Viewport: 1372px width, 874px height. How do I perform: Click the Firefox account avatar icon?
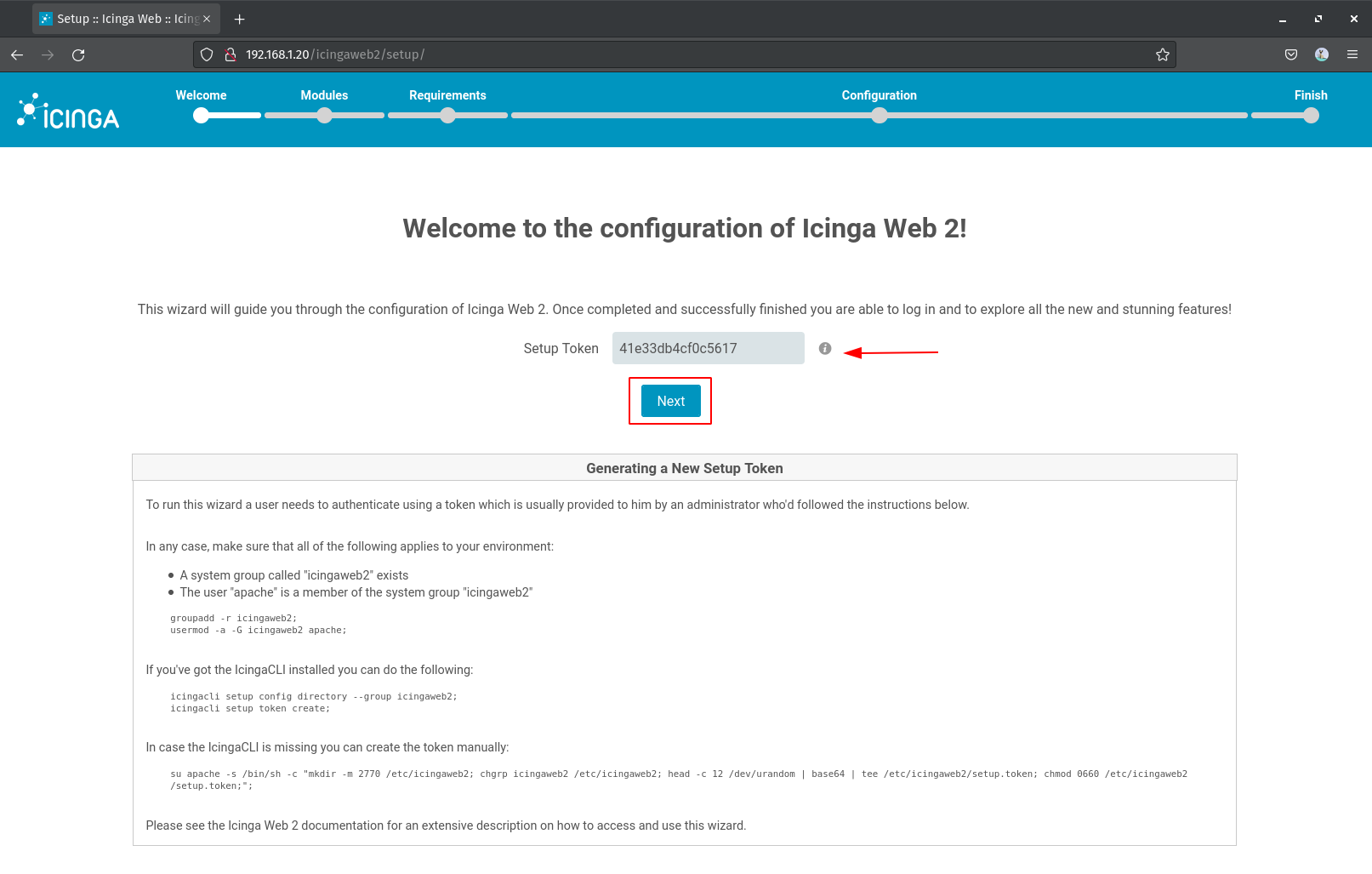click(x=1321, y=55)
